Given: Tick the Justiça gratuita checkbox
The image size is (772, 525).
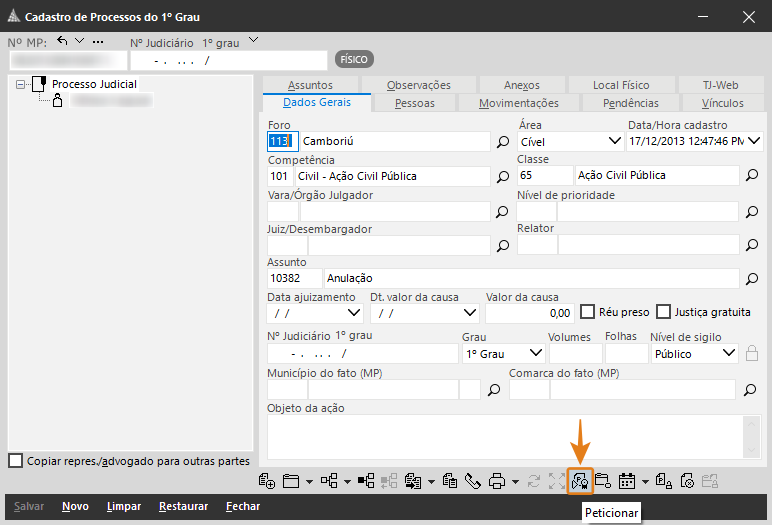Looking at the screenshot, I should click(x=663, y=312).
